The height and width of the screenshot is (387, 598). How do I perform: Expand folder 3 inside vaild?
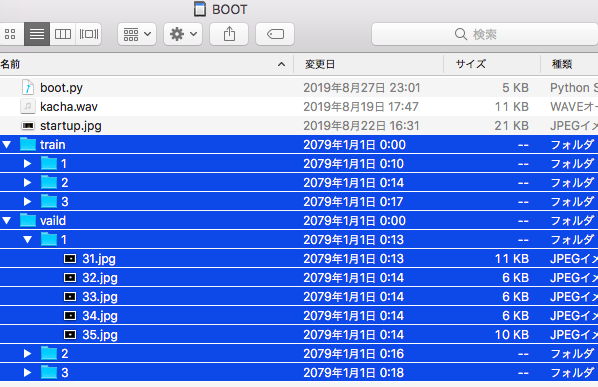click(27, 373)
